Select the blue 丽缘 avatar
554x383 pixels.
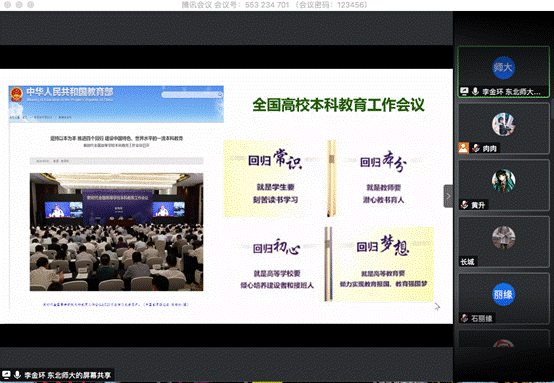(503, 294)
